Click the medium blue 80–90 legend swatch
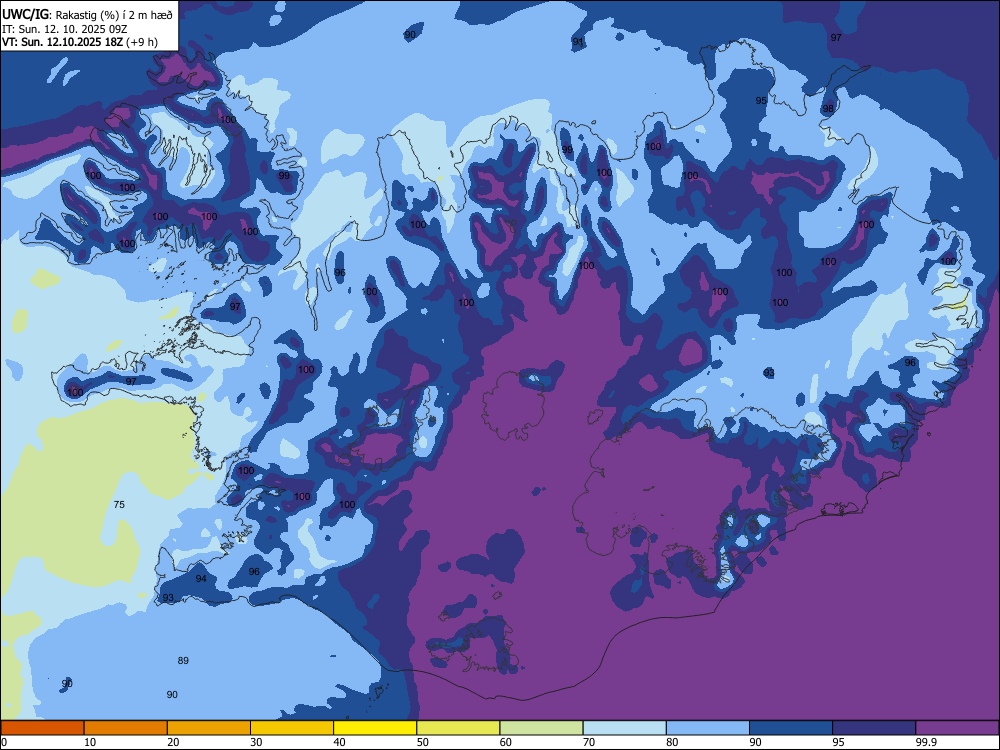1000x750 pixels. (708, 728)
